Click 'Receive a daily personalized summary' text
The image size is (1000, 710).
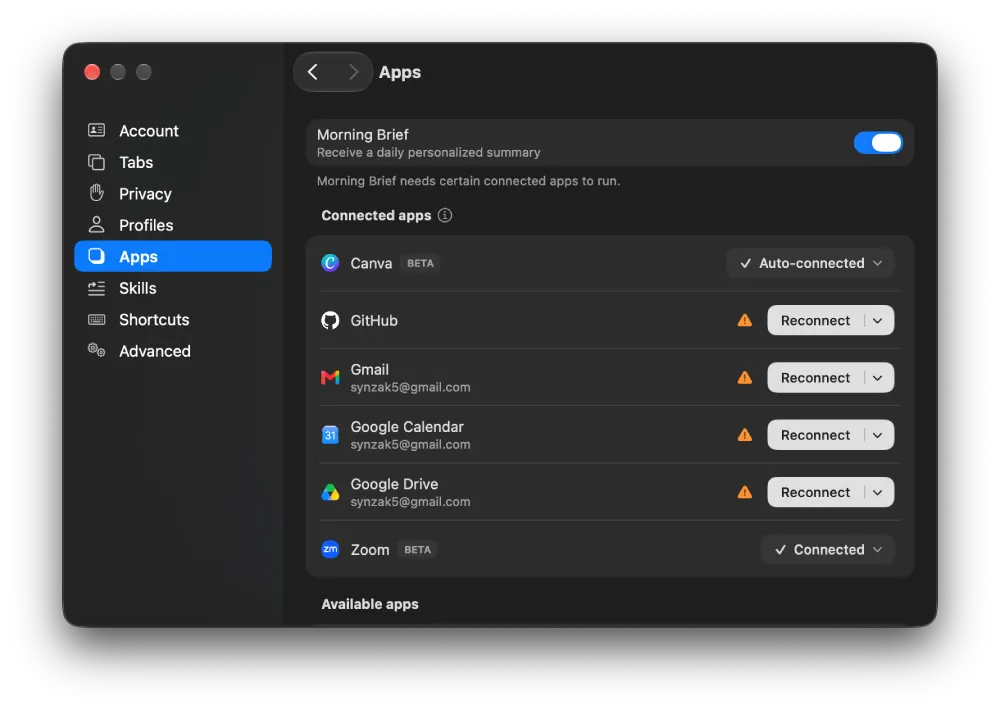pos(429,152)
